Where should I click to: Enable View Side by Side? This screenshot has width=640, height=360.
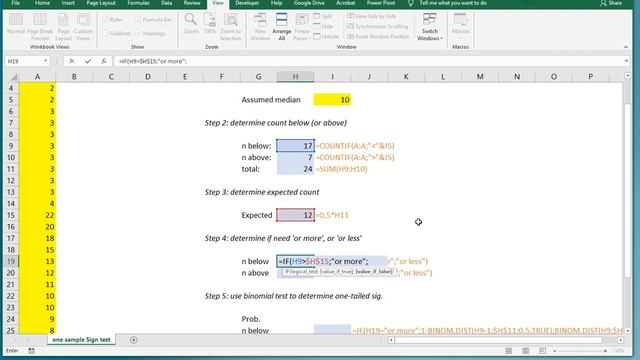pyautogui.click(x=372, y=16)
